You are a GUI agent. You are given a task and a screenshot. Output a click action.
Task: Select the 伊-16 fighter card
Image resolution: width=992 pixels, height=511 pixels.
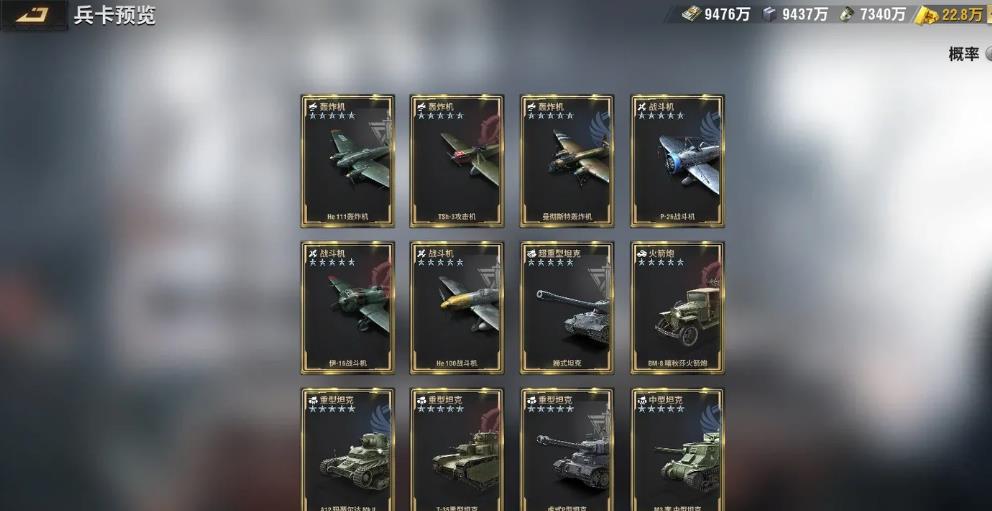tap(347, 307)
